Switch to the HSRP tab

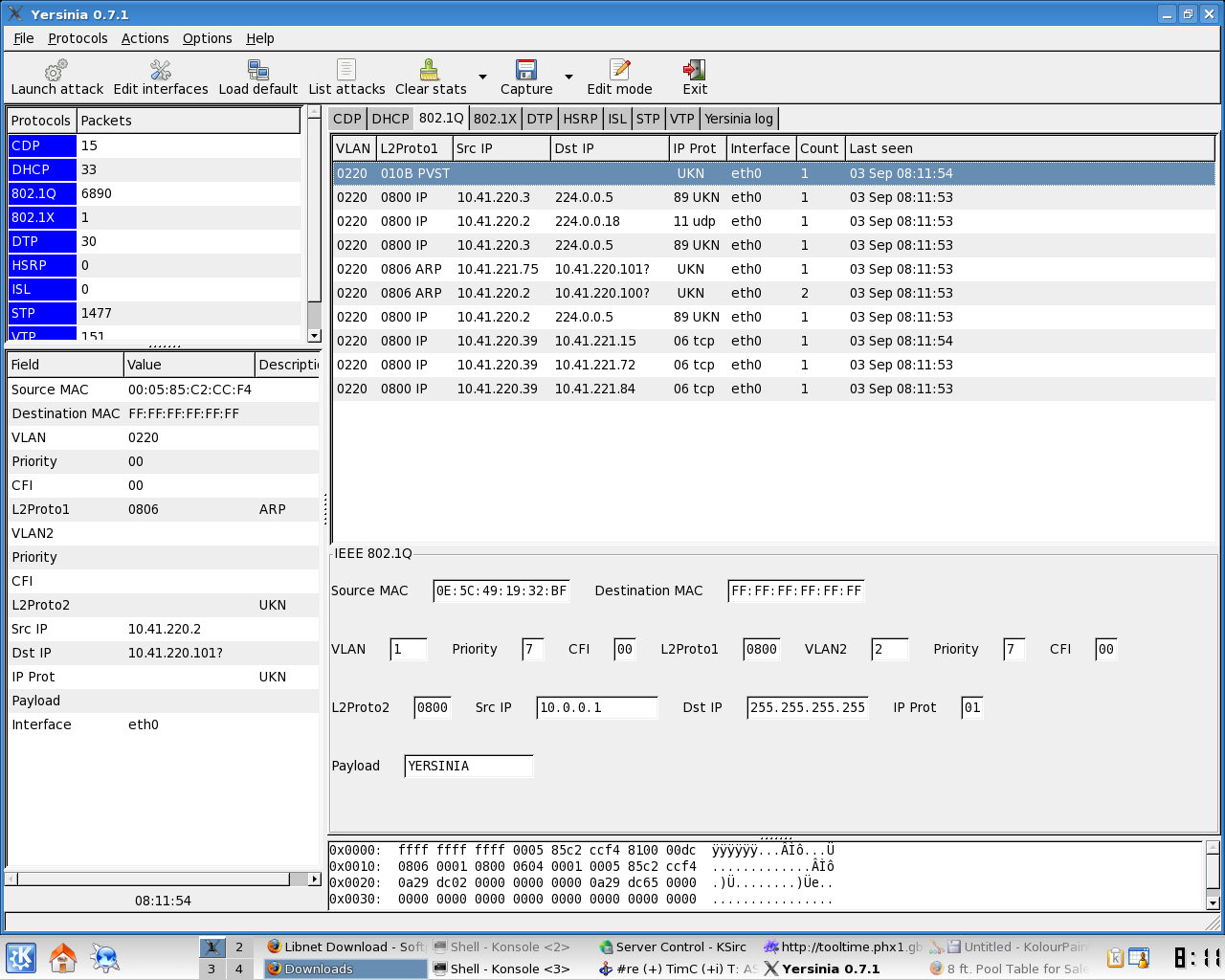580,119
